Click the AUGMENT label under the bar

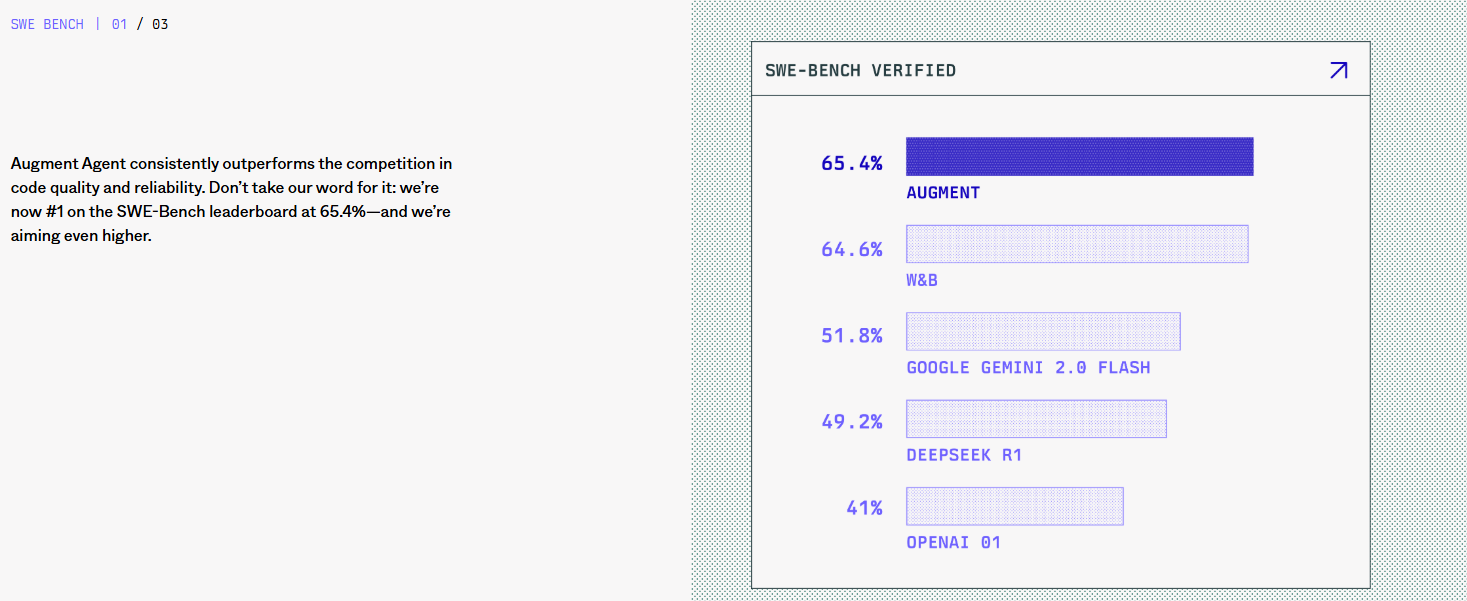pos(943,192)
